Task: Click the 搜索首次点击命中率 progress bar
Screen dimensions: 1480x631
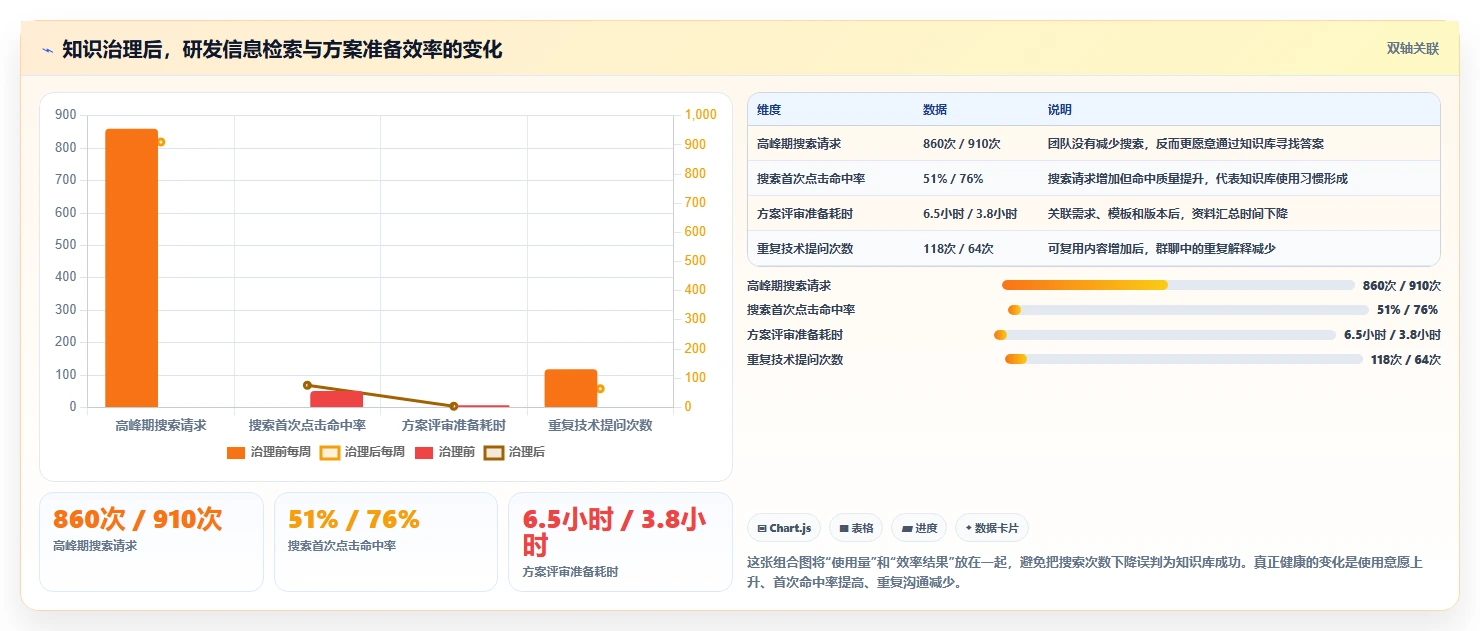Action: pos(1188,310)
